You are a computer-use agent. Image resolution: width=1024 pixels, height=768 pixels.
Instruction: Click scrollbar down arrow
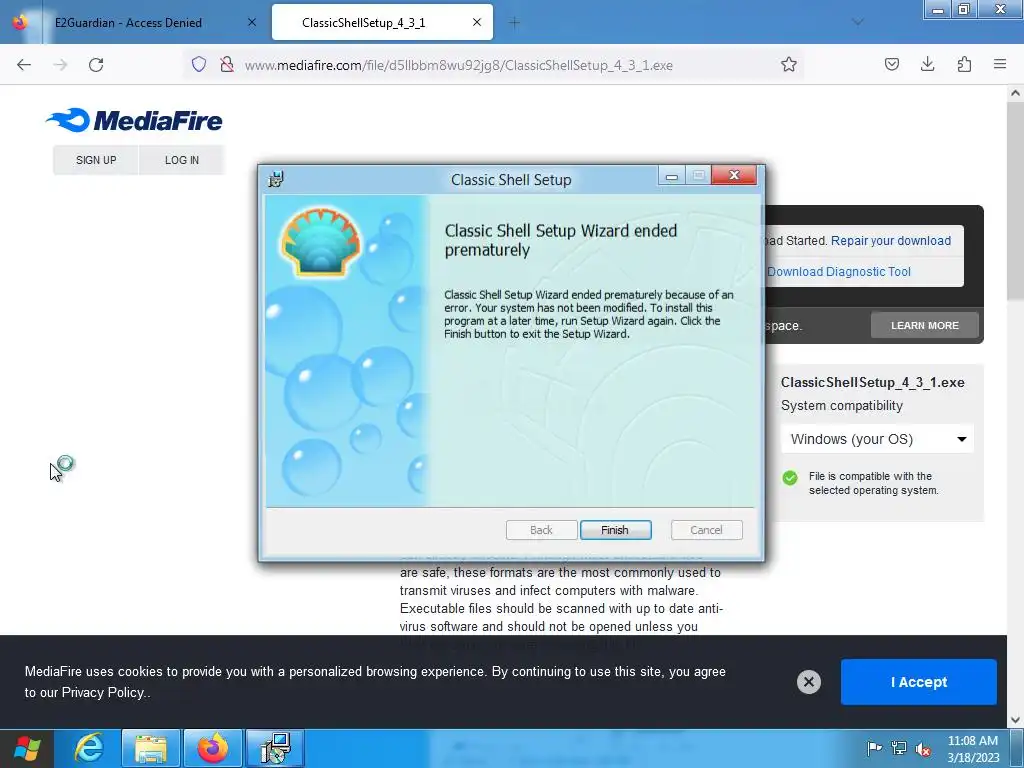tap(1015, 720)
